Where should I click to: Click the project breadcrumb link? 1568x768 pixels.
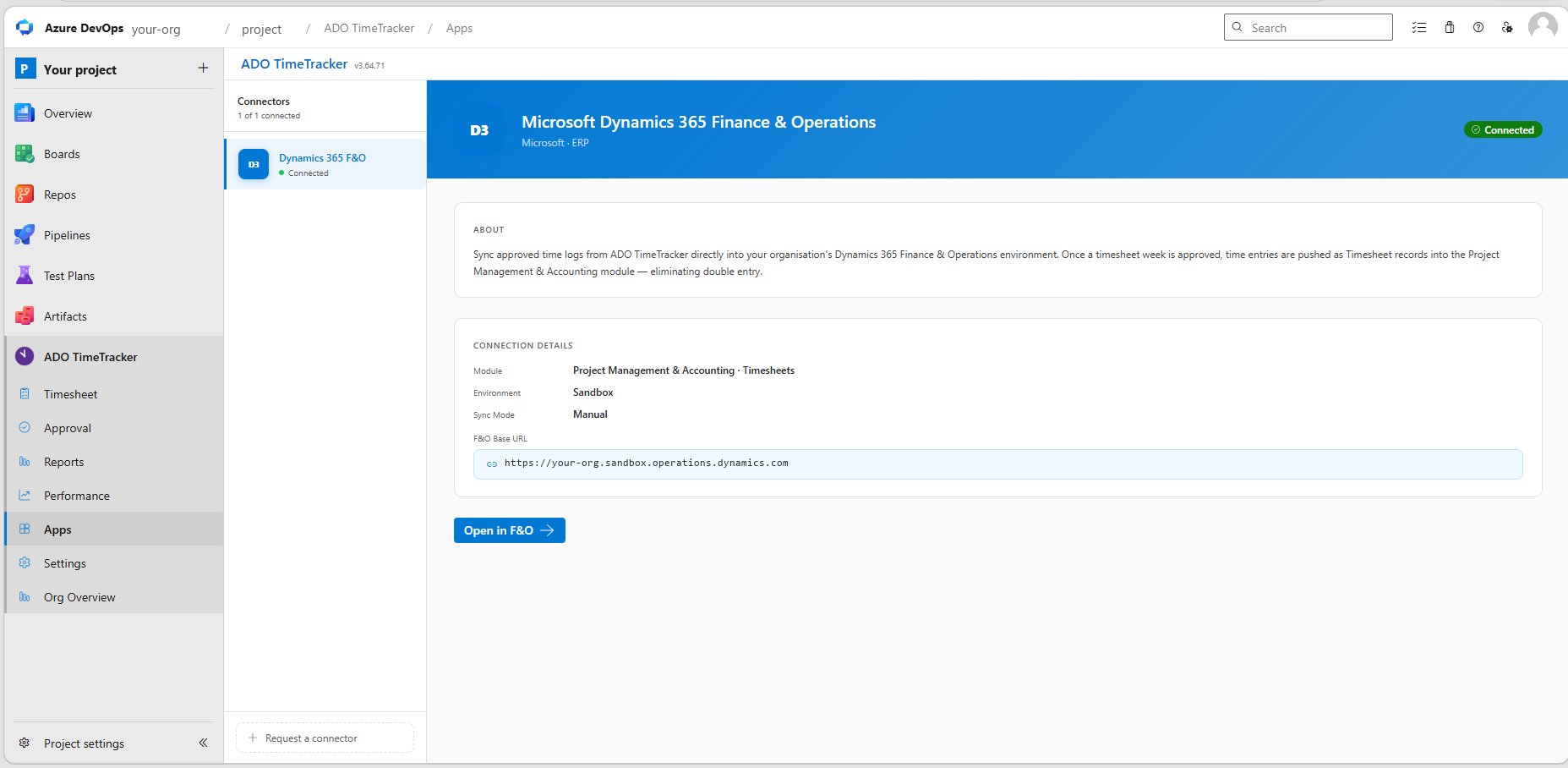coord(261,29)
